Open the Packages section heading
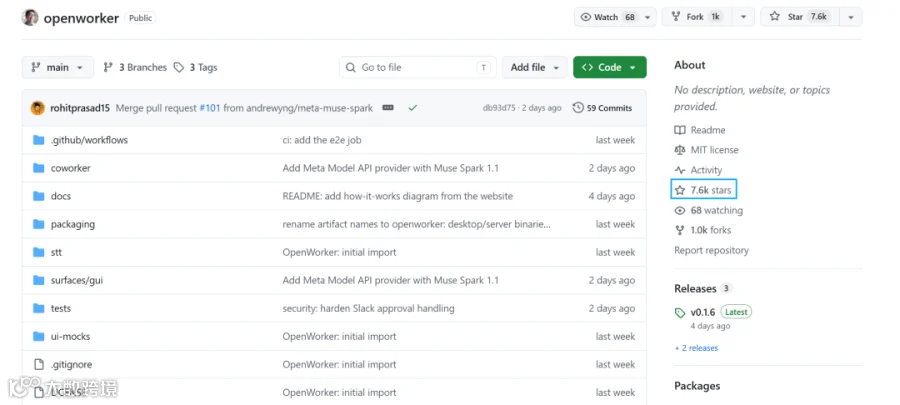This screenshot has width=900, height=405. tap(697, 386)
